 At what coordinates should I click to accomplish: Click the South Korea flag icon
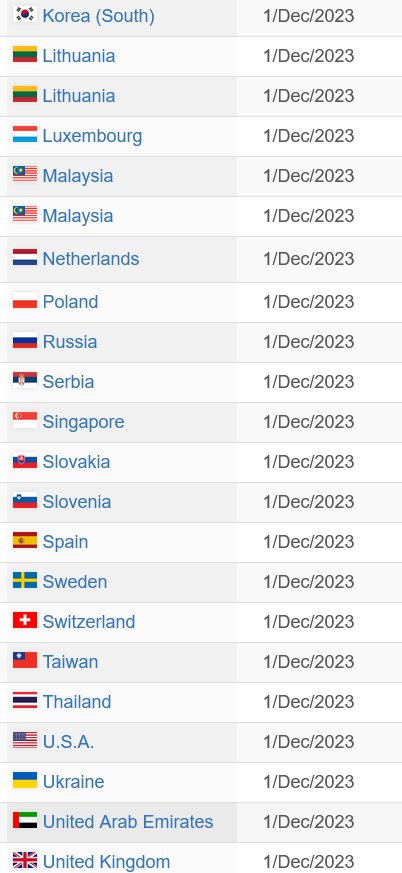point(25,15)
